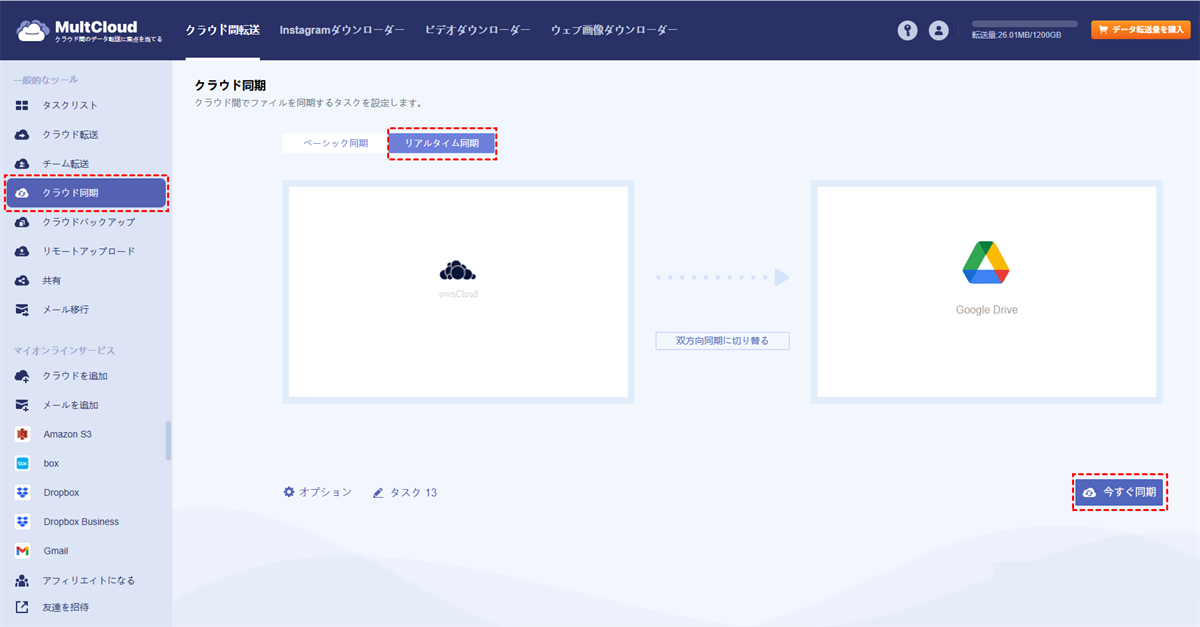Click the cloud sync sidebar icon
This screenshot has height=627, width=1200.
(x=22, y=193)
